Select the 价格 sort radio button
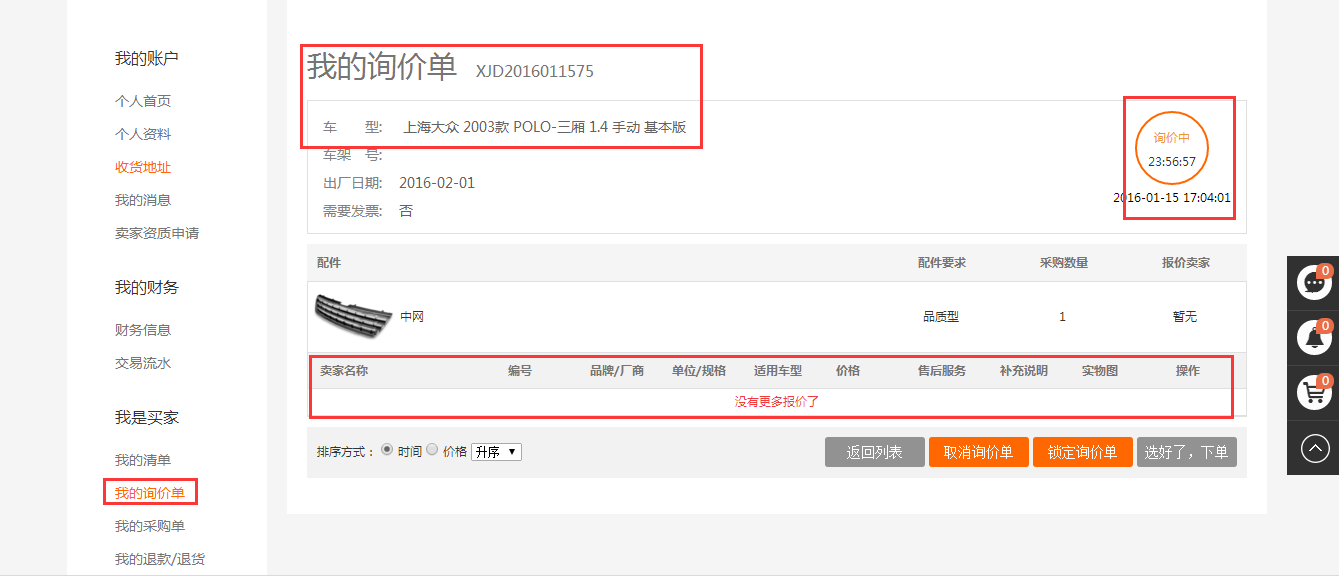The height and width of the screenshot is (576, 1339). pos(432,451)
